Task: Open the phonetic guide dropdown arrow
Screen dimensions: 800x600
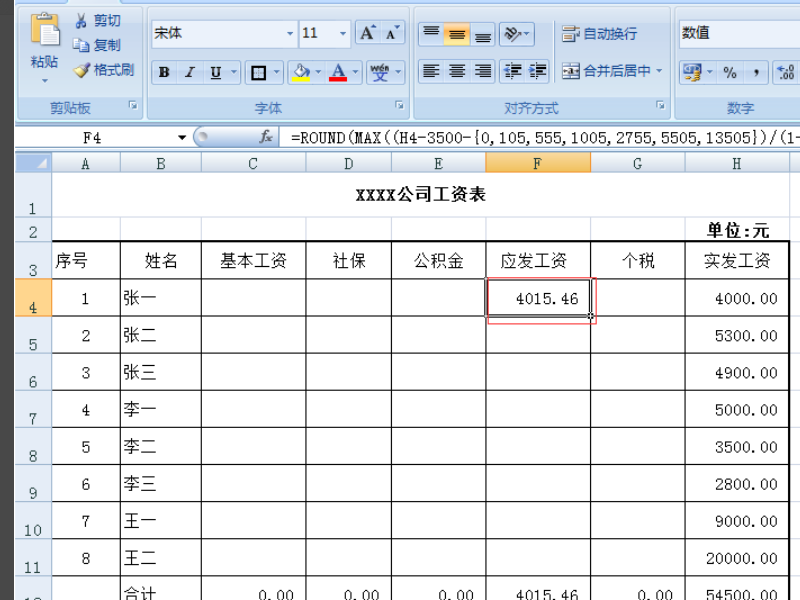Action: [x=398, y=72]
